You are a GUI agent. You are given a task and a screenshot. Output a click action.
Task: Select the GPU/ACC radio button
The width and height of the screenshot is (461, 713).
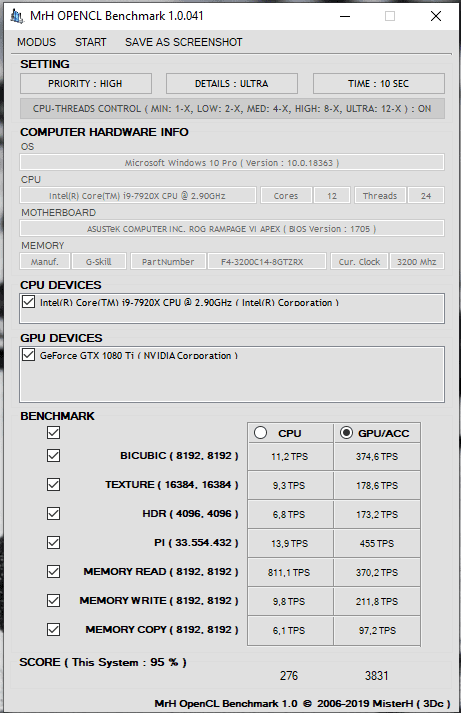click(x=346, y=432)
